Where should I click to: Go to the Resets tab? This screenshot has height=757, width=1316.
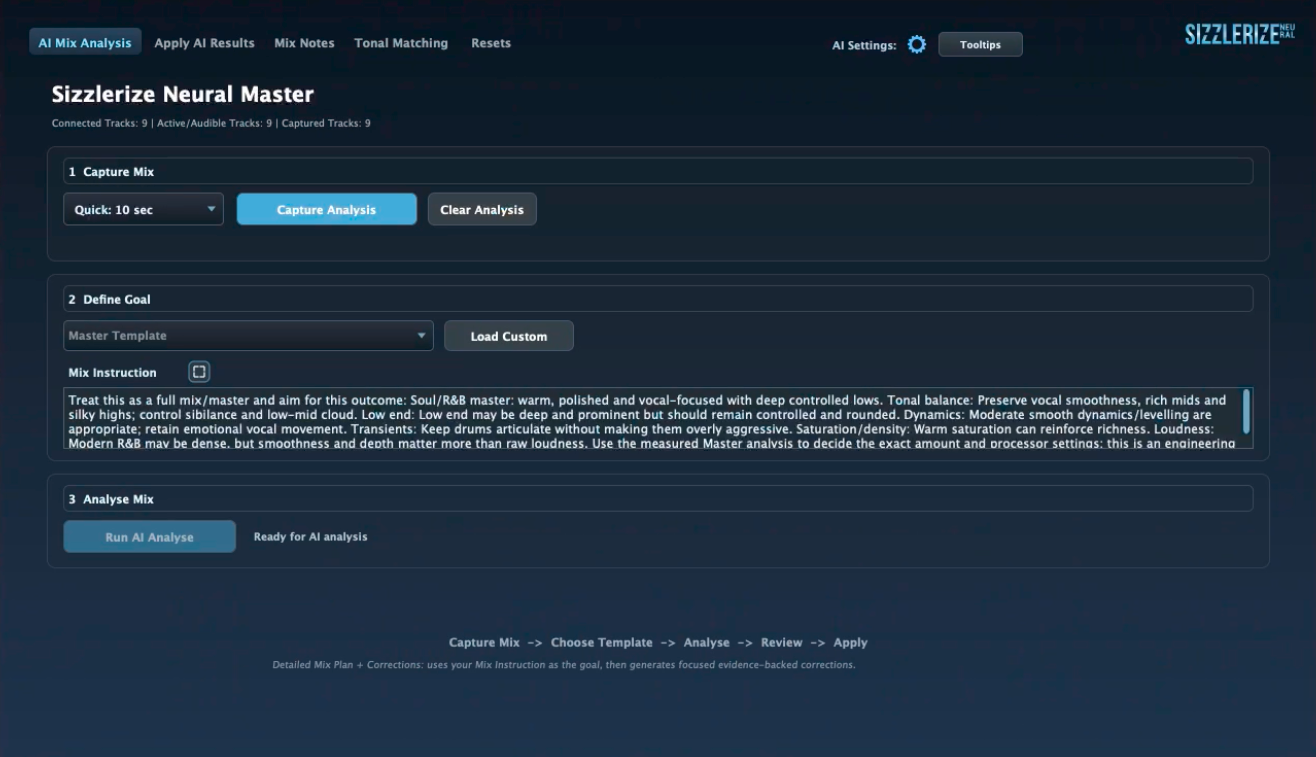tap(491, 43)
